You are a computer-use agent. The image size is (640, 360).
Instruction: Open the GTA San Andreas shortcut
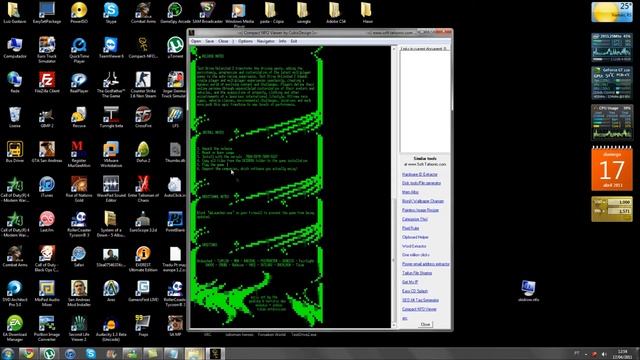click(47, 152)
